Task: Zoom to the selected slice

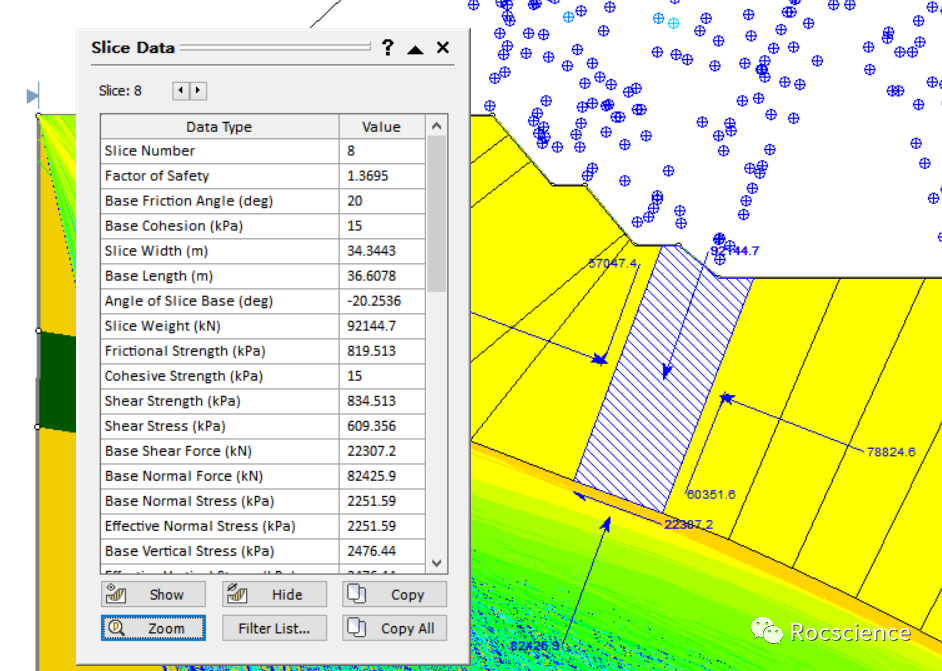Action: pyautogui.click(x=153, y=628)
